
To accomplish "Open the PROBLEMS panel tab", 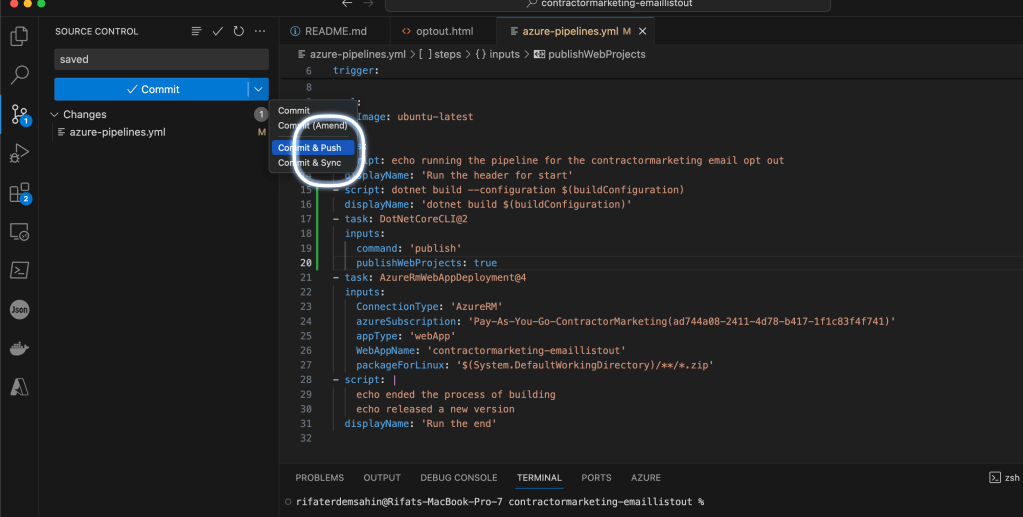I will (320, 478).
